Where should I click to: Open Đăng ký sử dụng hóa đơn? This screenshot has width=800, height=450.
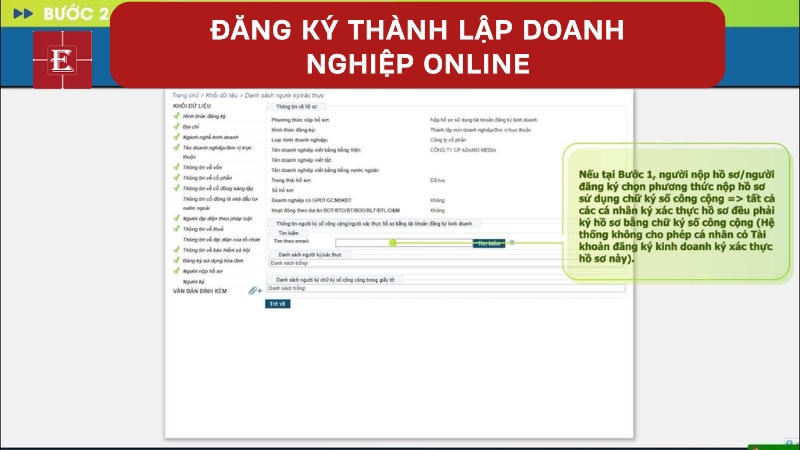click(213, 261)
